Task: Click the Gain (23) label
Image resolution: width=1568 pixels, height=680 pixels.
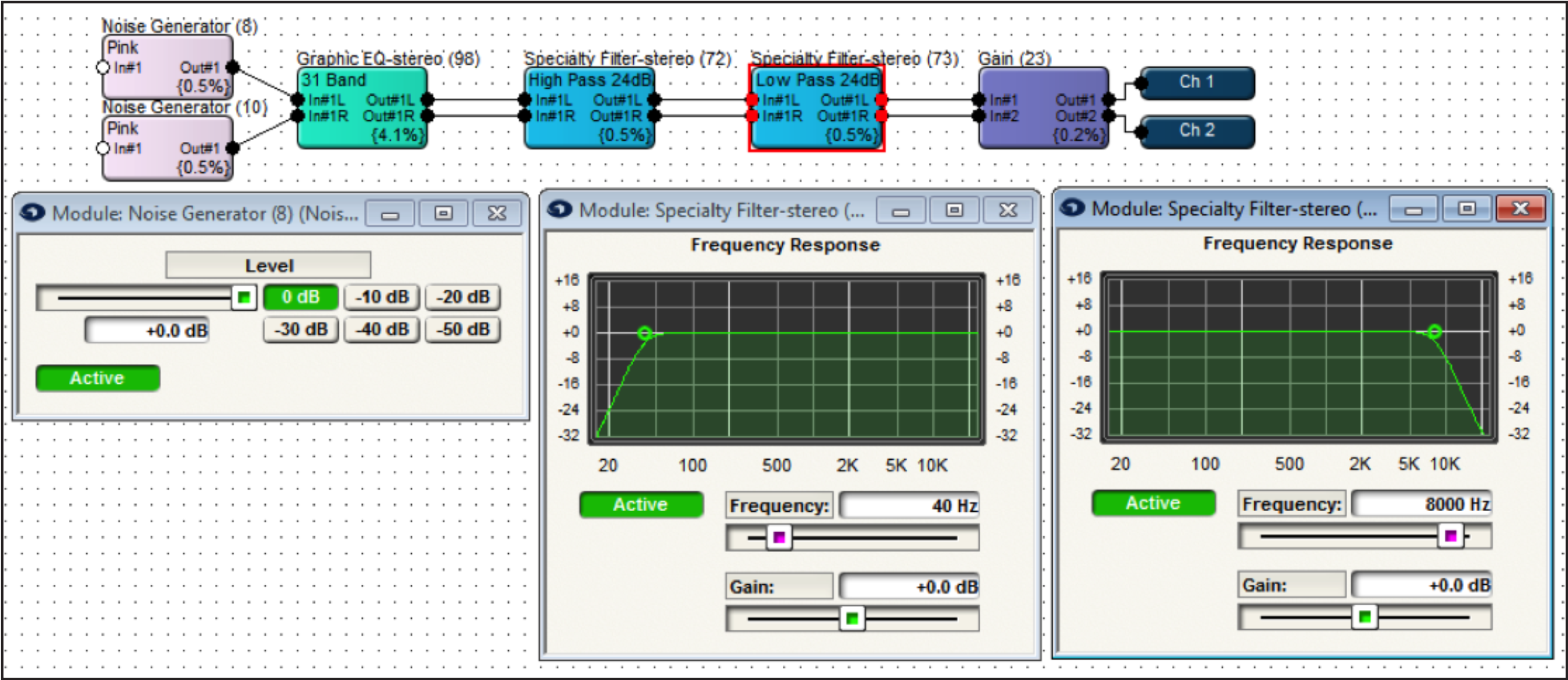Action: click(x=1014, y=59)
